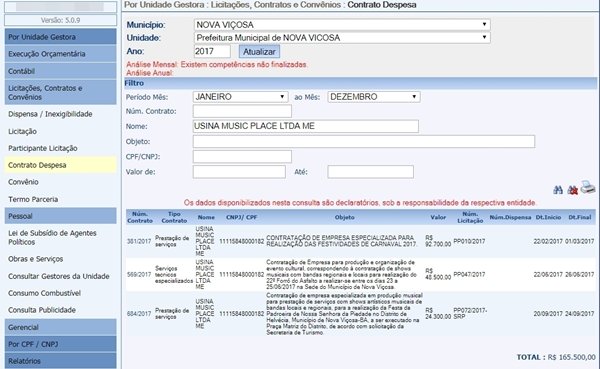Click the Atualizar button

259,52
